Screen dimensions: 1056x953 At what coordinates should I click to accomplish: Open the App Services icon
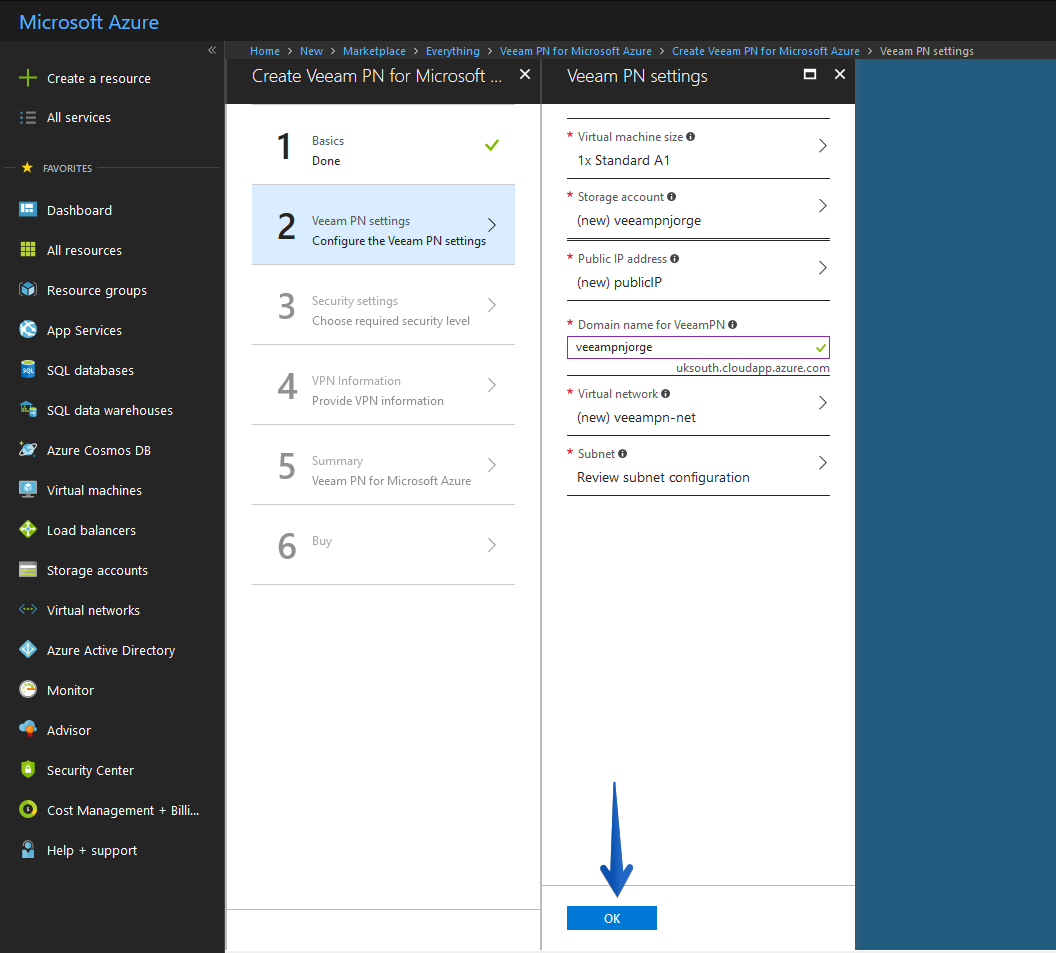coord(28,329)
